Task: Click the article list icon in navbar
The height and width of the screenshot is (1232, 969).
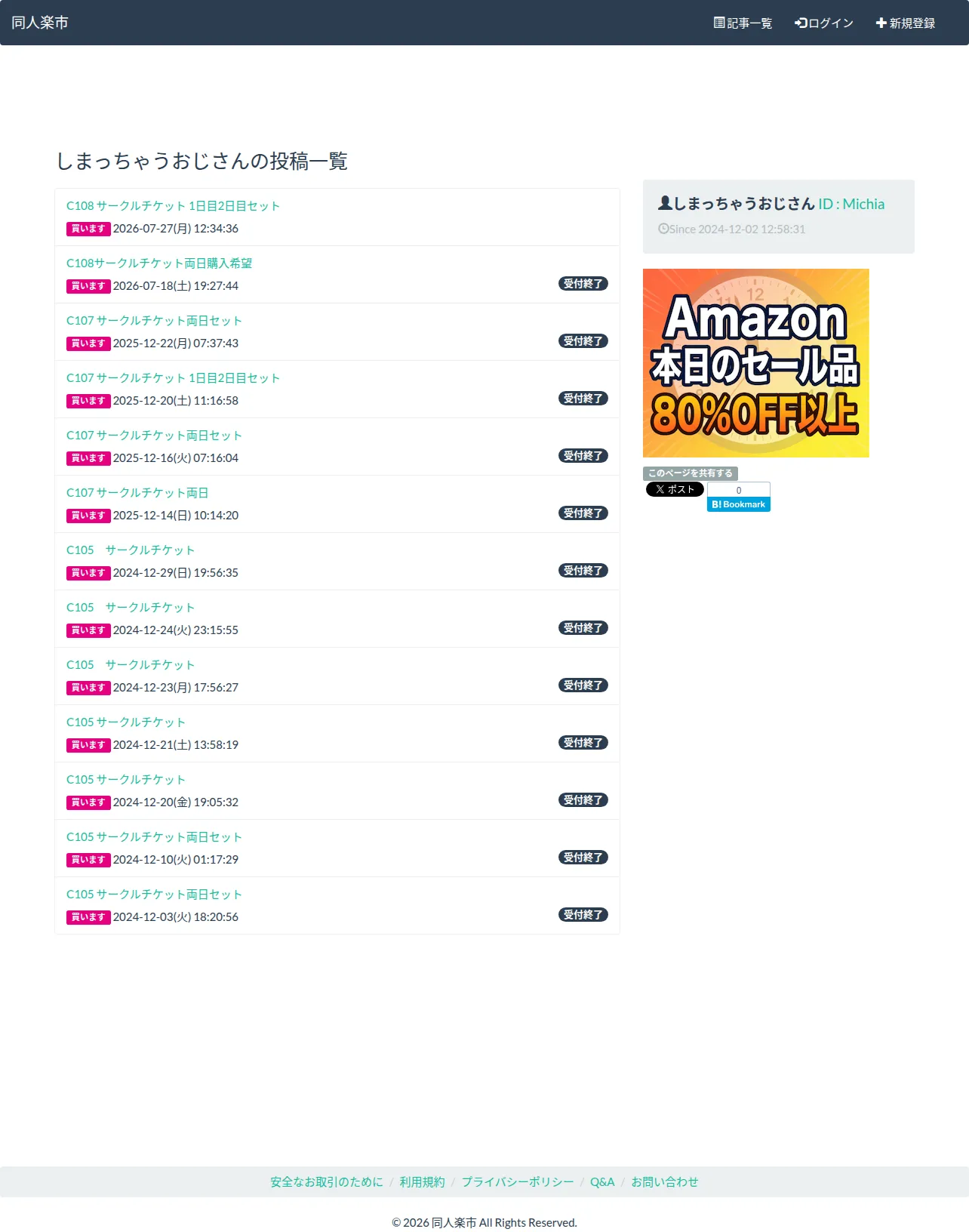Action: click(719, 23)
